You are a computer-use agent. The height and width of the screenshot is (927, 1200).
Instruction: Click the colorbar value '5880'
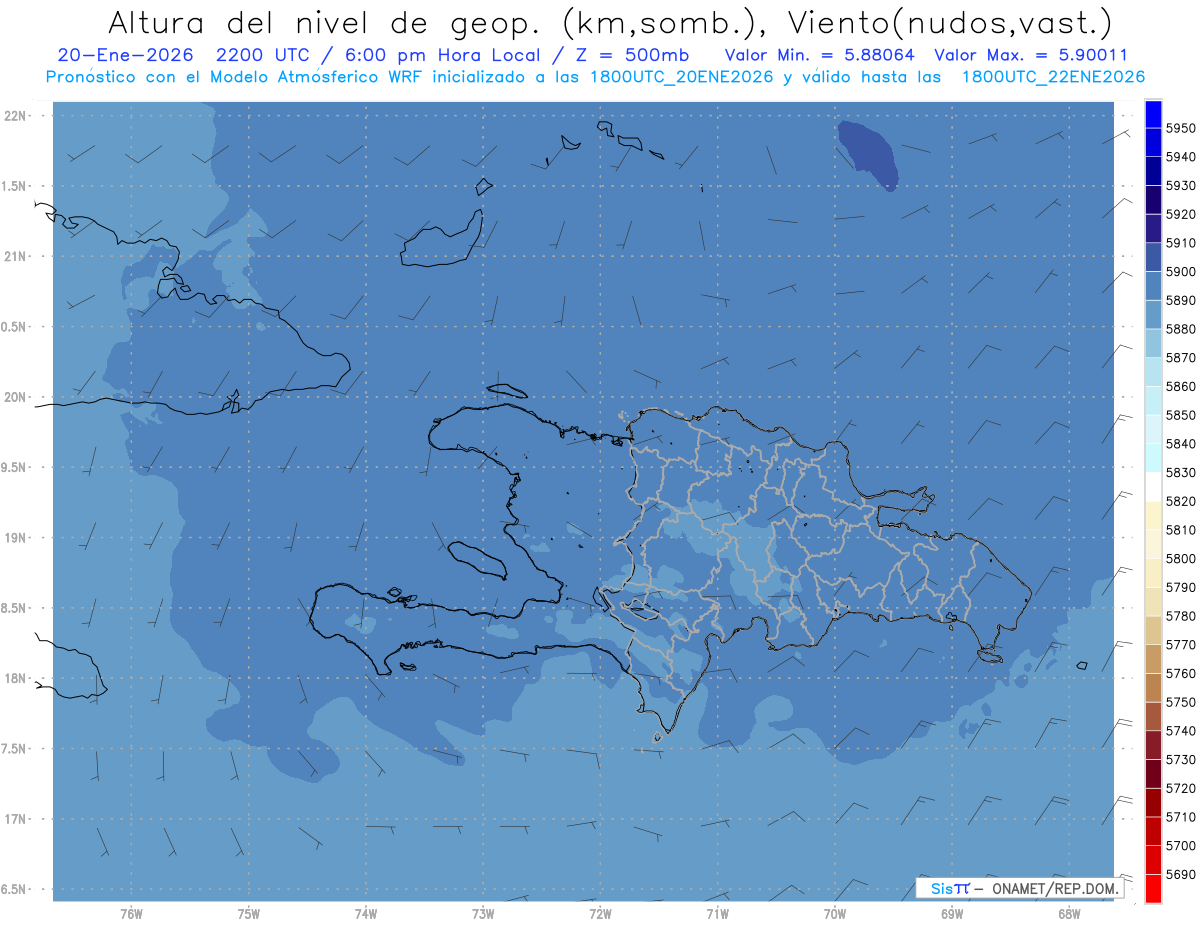click(x=1180, y=329)
